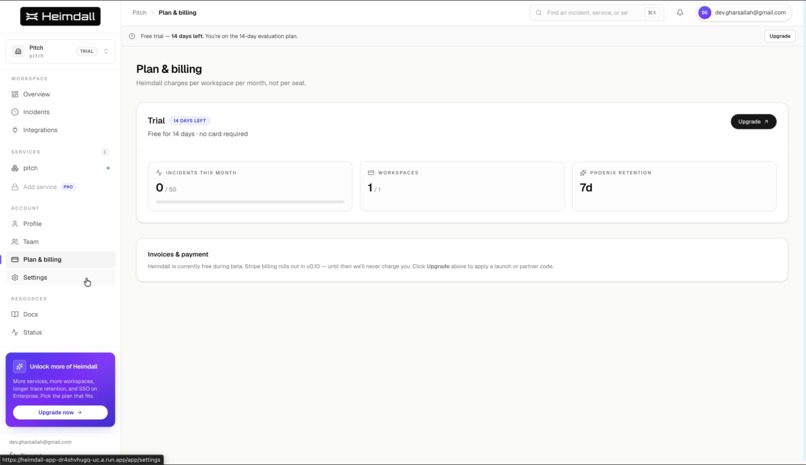
Task: Select the pitch service entry
Action: click(x=60, y=168)
